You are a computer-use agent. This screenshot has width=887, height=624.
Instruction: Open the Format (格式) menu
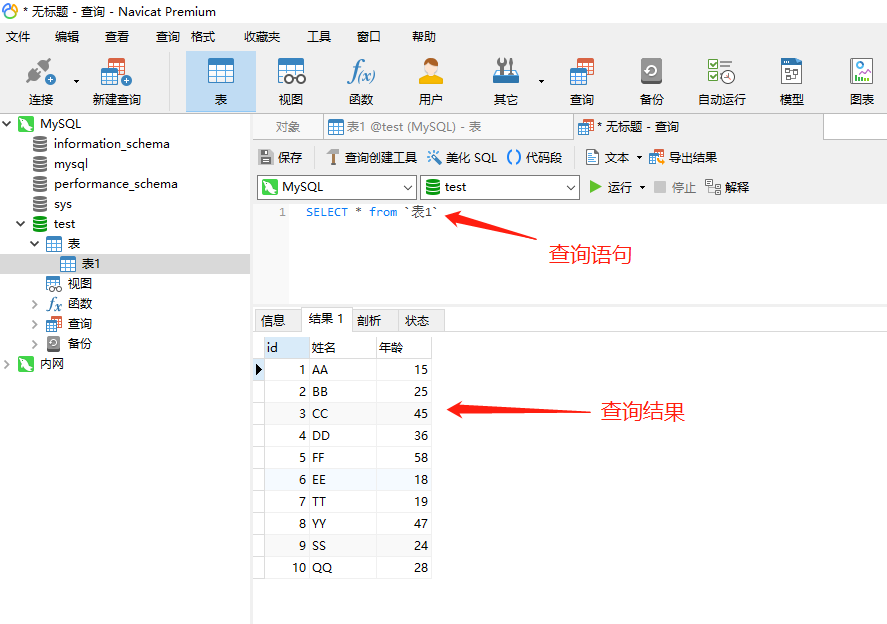(x=203, y=37)
